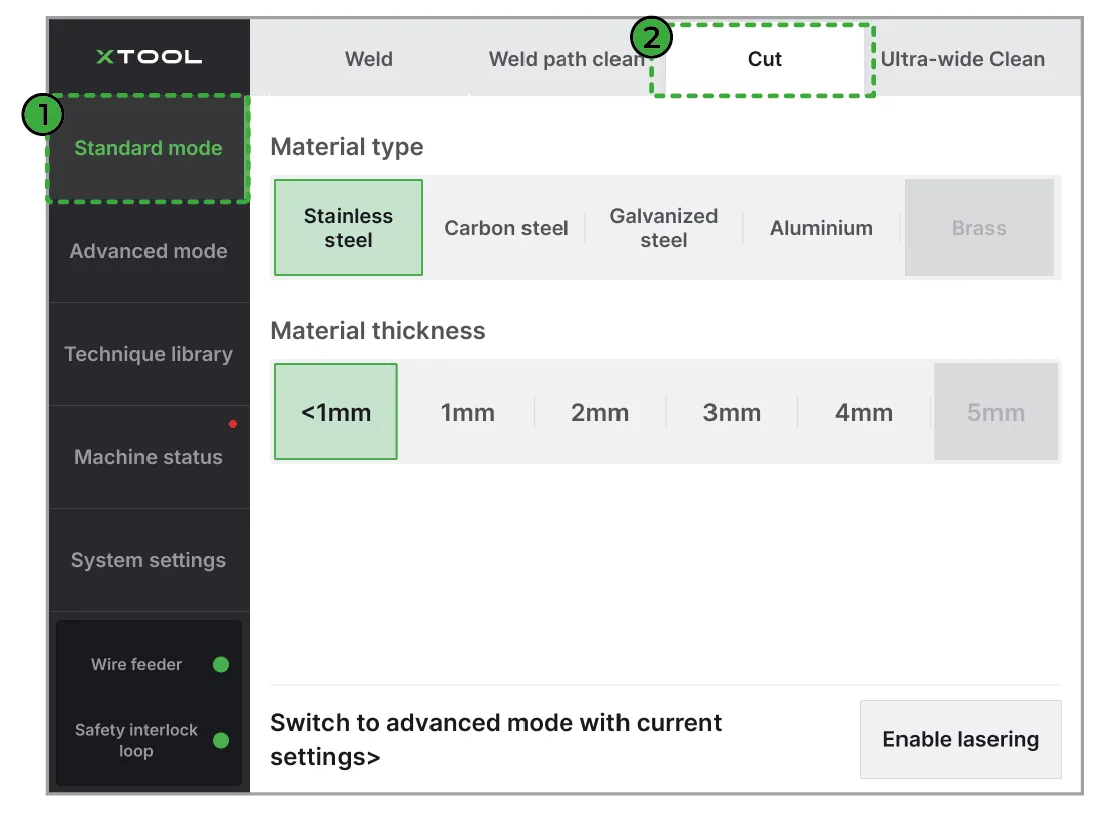Click the xTool logo

tap(149, 57)
